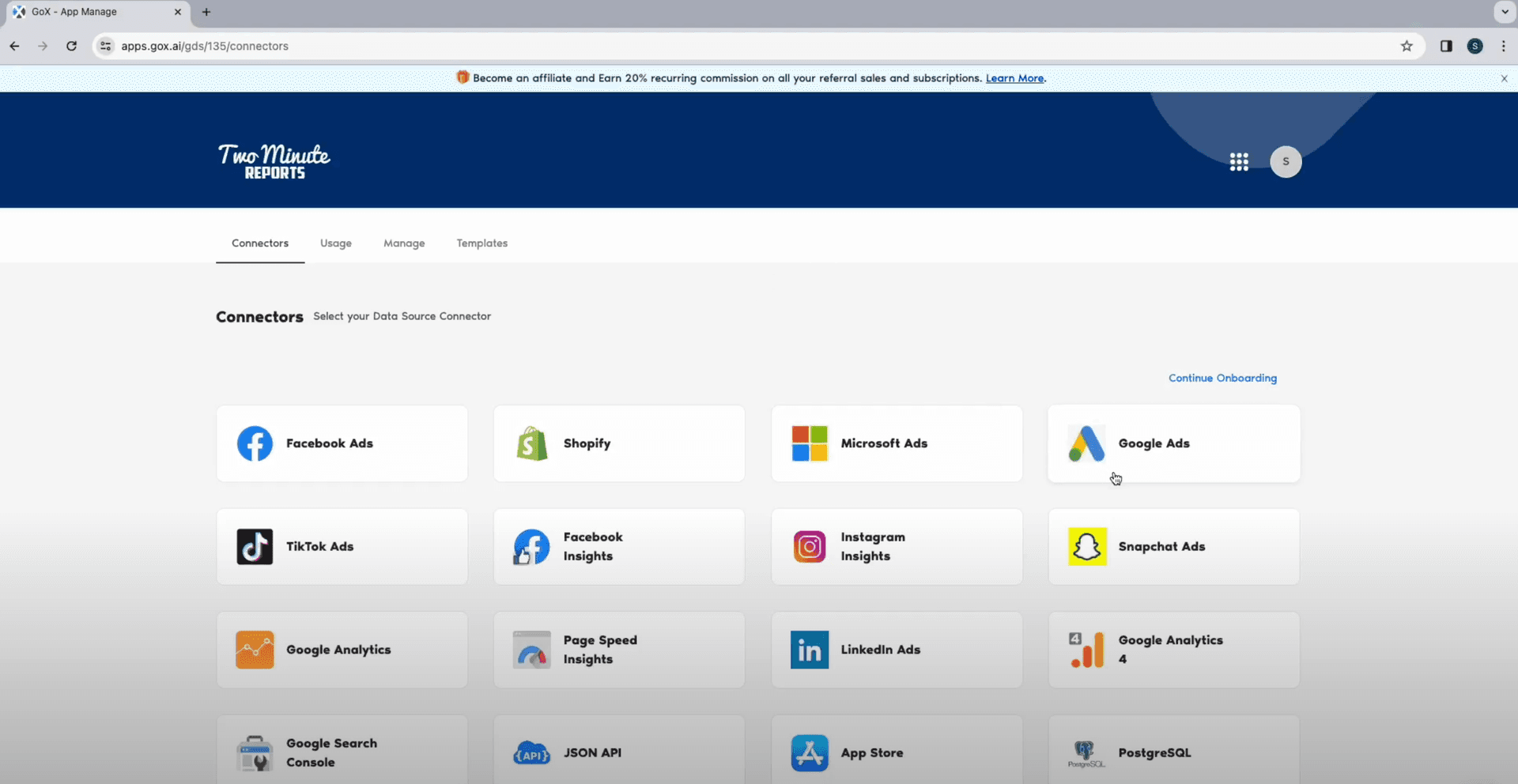Choose the Snapchat Ads ghost icon
Screen dimensions: 1518x784
[1087, 547]
